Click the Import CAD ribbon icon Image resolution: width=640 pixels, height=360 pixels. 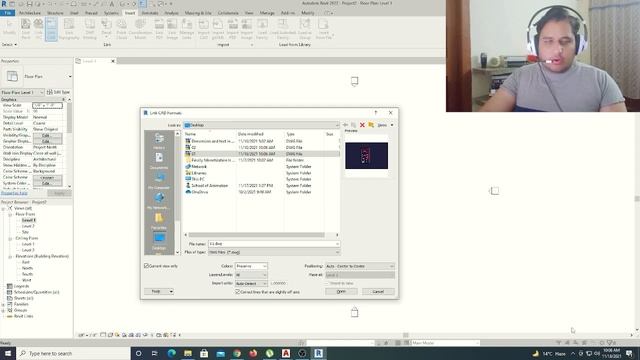pos(204,29)
